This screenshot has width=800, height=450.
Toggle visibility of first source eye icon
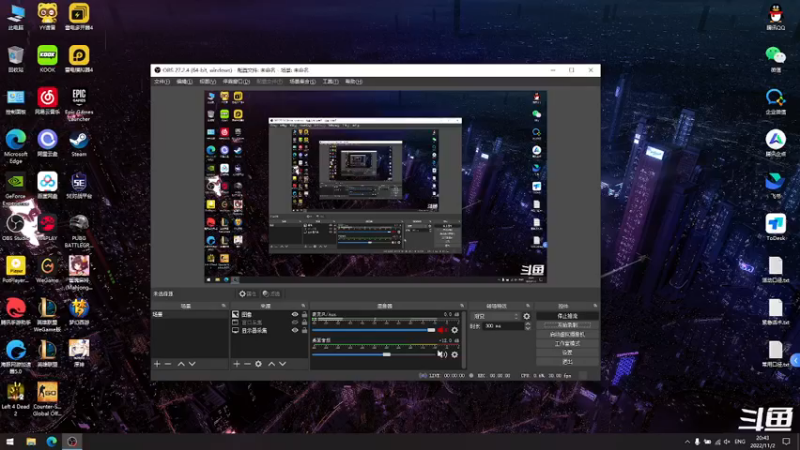point(295,314)
